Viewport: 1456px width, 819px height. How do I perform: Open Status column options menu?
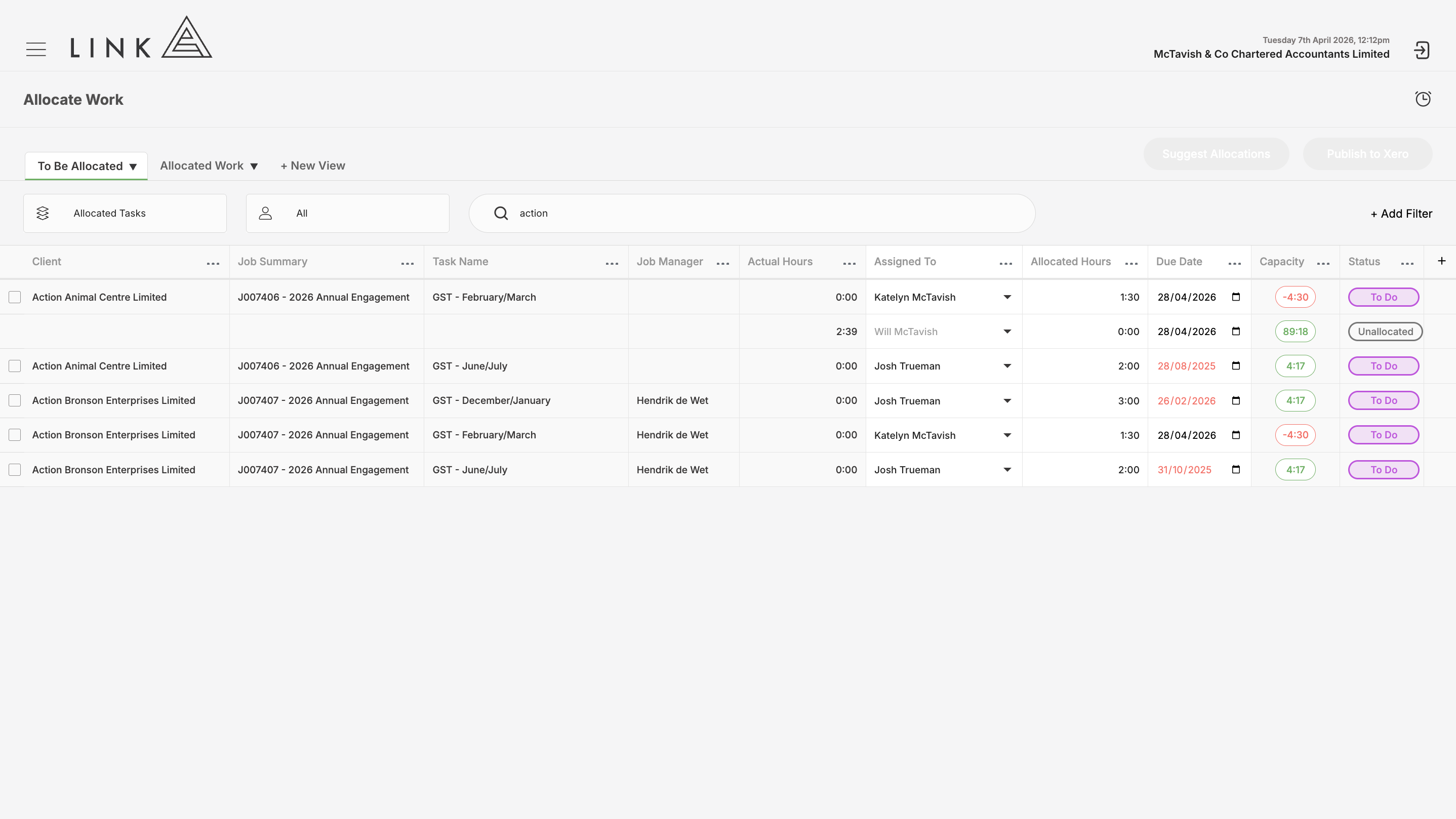pos(1407,263)
